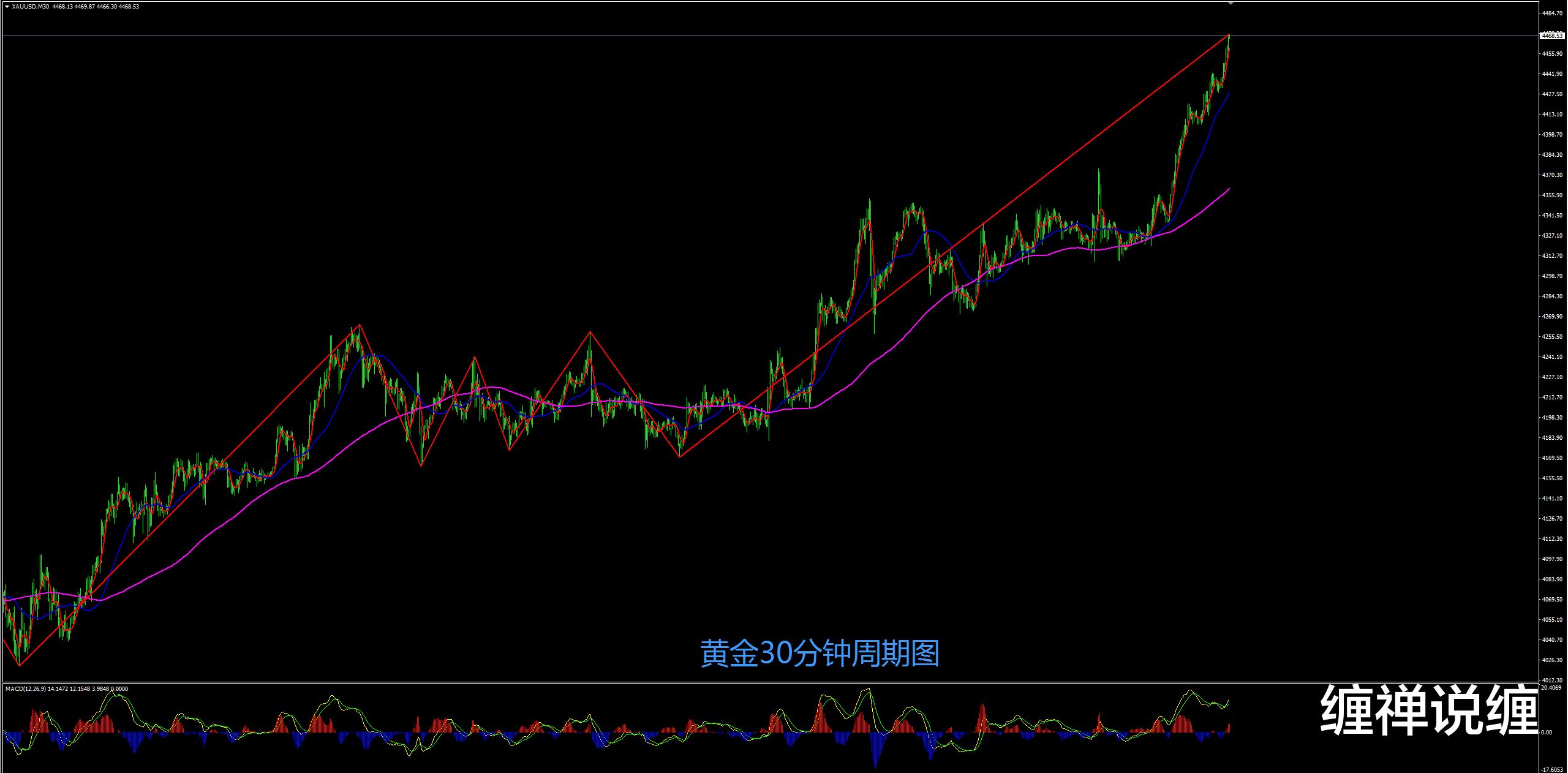The height and width of the screenshot is (773, 1568).
Task: Click the lowest red zigzag trough after first peak
Action: point(421,466)
